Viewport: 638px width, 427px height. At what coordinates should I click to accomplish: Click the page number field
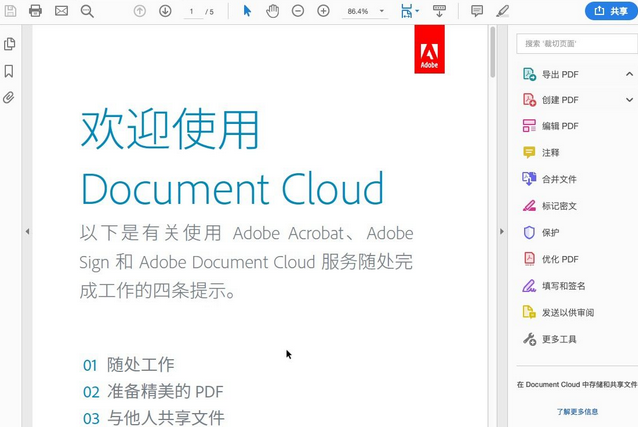pyautogui.click(x=192, y=11)
